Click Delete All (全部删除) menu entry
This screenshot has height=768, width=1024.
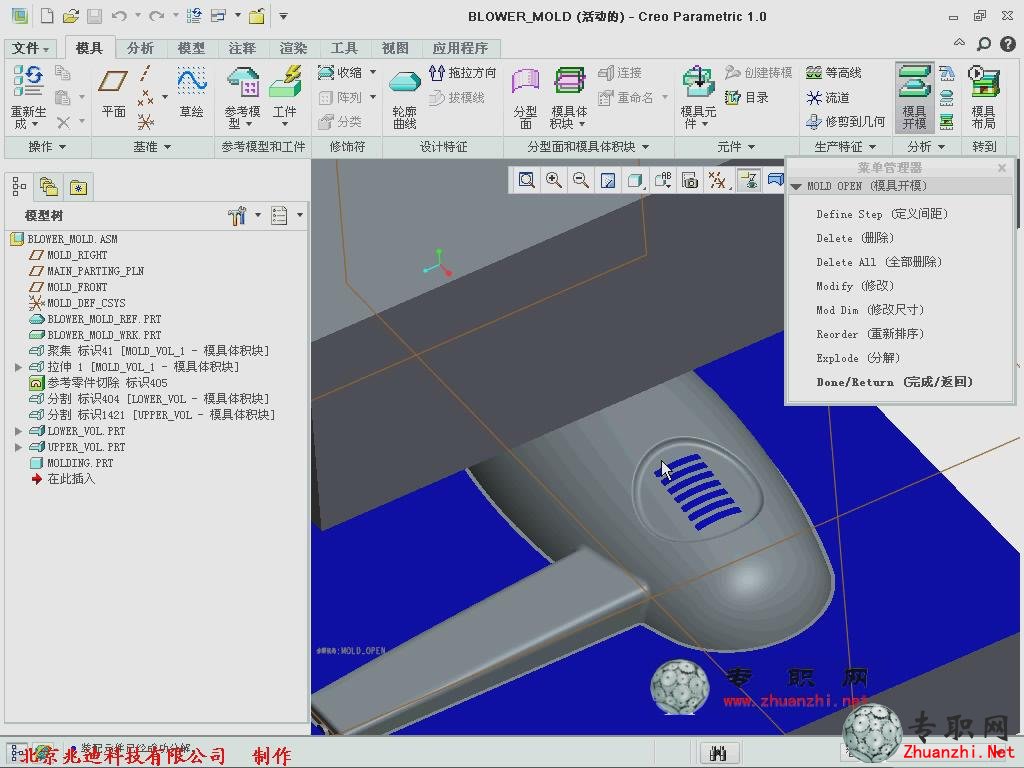(x=879, y=262)
